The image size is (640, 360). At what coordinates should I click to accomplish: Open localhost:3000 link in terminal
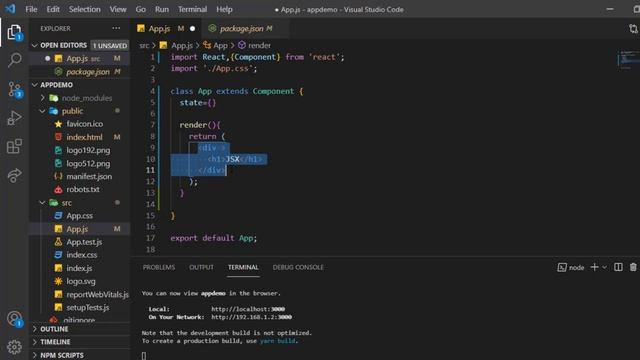pyautogui.click(x=248, y=309)
